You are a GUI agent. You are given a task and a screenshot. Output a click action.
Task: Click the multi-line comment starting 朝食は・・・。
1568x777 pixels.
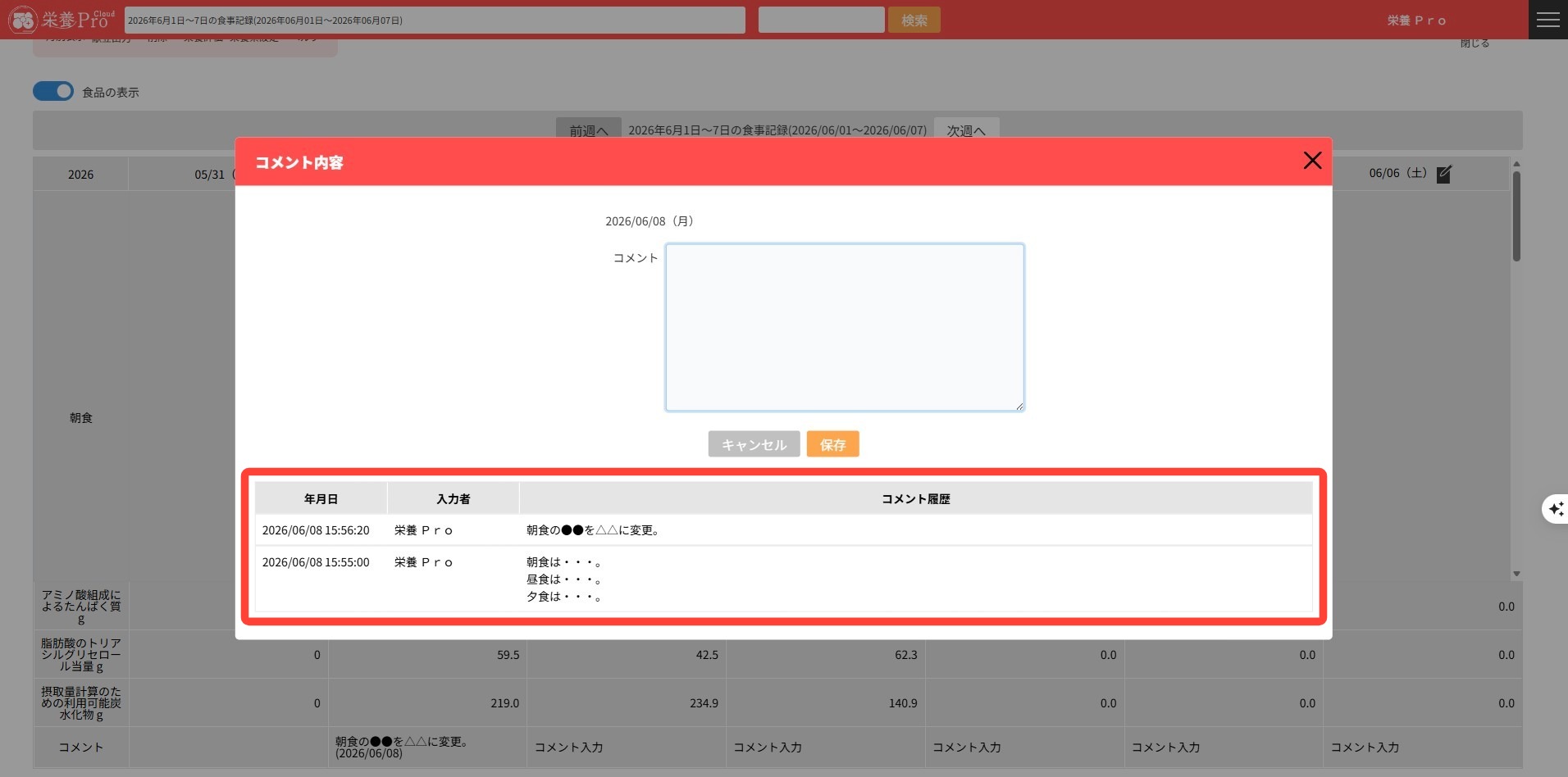tap(565, 579)
